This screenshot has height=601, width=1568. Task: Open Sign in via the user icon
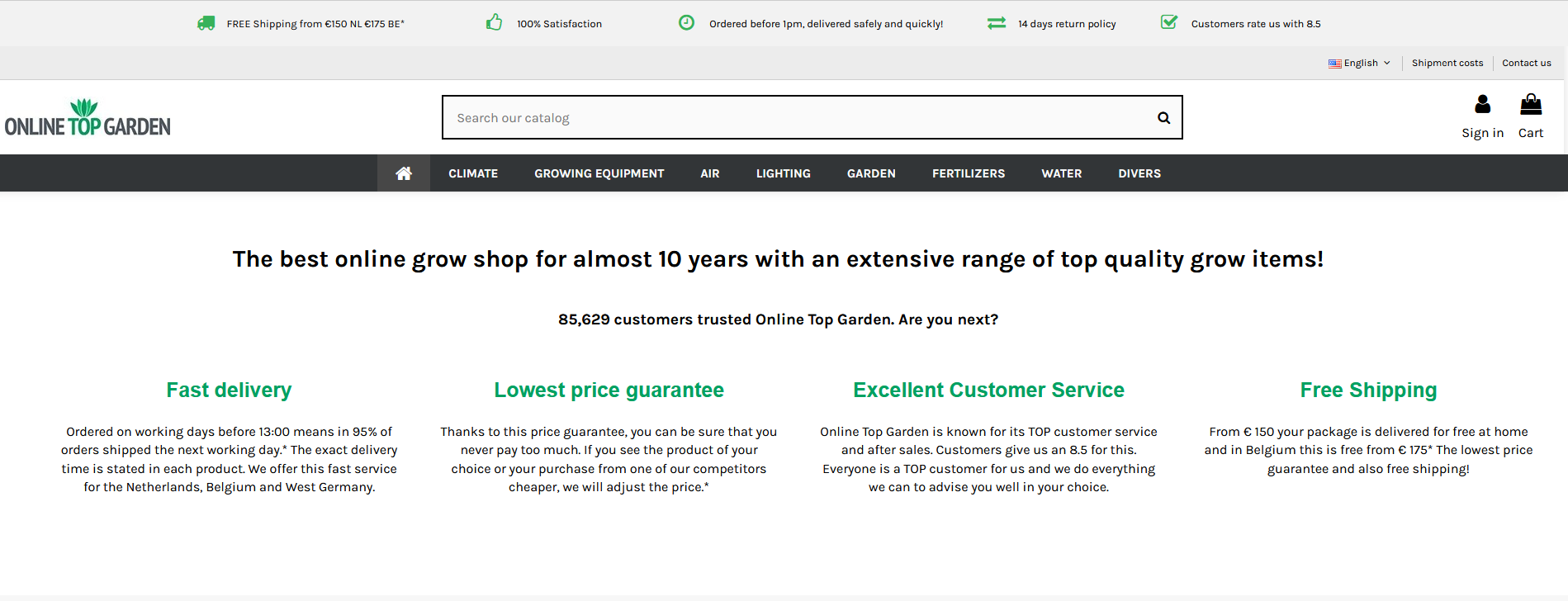1483,104
